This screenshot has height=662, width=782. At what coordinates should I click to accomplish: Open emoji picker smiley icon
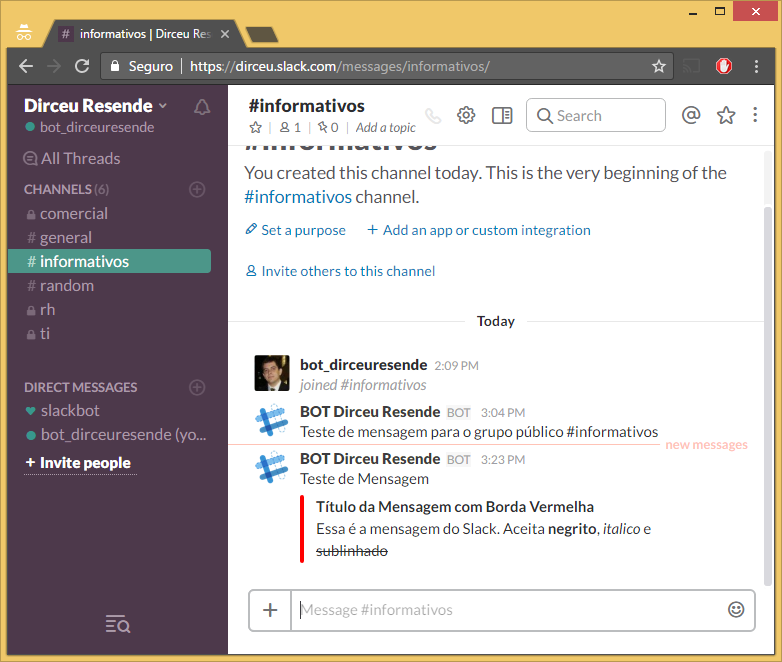pyautogui.click(x=736, y=610)
